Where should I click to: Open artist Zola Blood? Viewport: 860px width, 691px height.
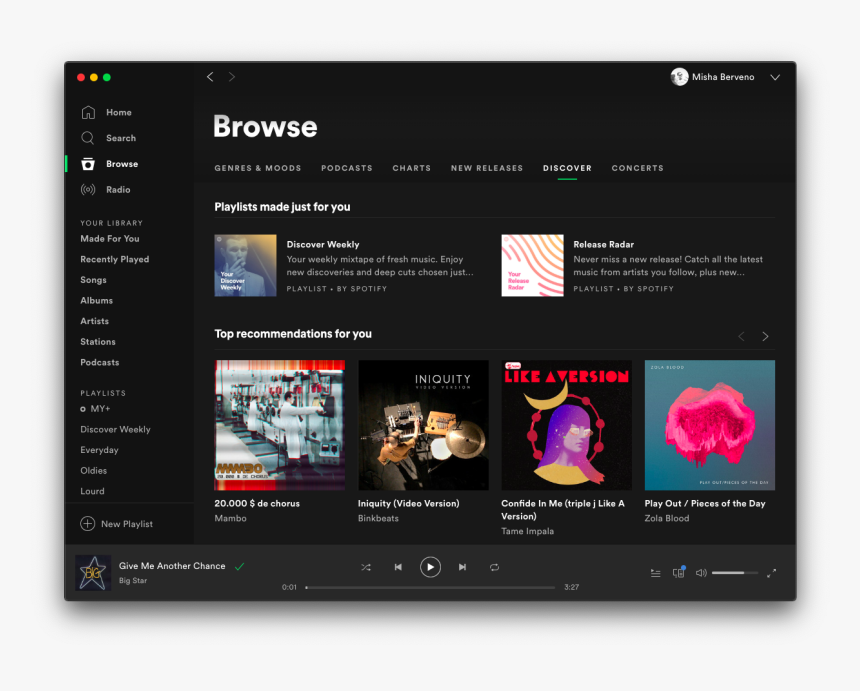[x=667, y=518]
